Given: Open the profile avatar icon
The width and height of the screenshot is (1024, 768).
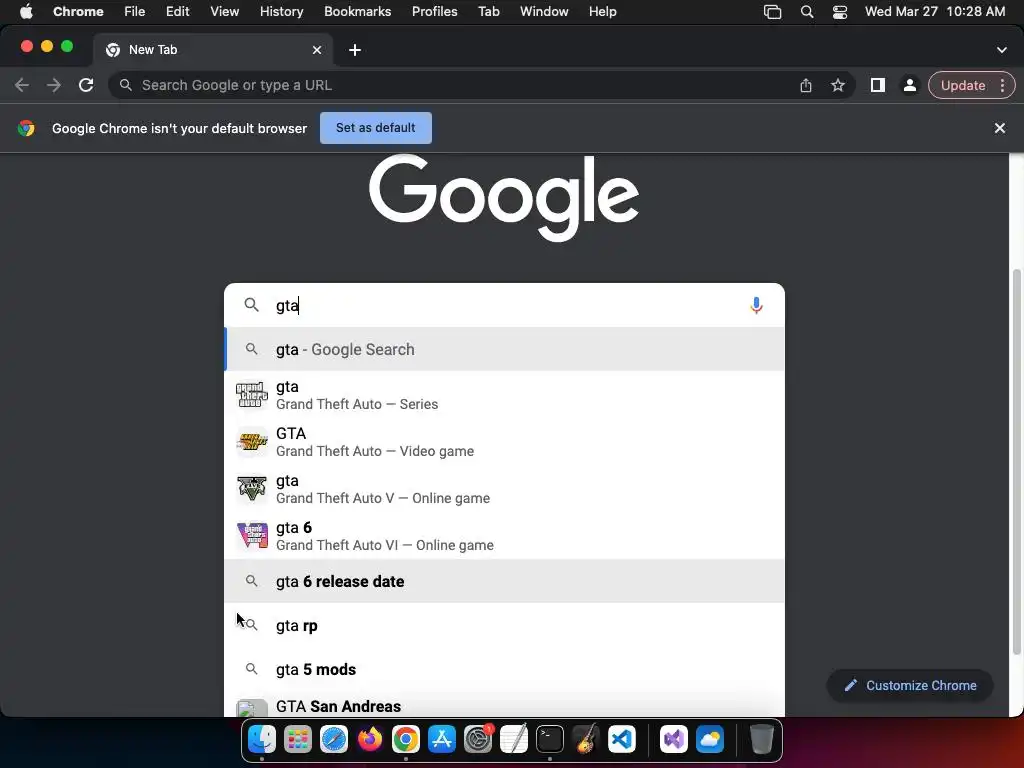Looking at the screenshot, I should click(909, 85).
